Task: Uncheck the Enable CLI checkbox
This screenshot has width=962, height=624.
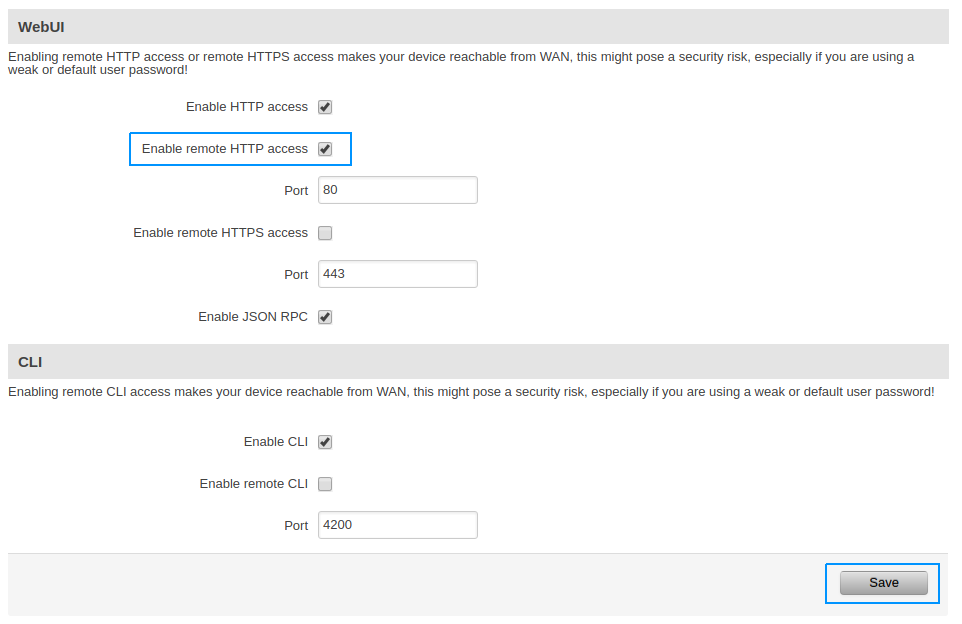Action: [325, 442]
